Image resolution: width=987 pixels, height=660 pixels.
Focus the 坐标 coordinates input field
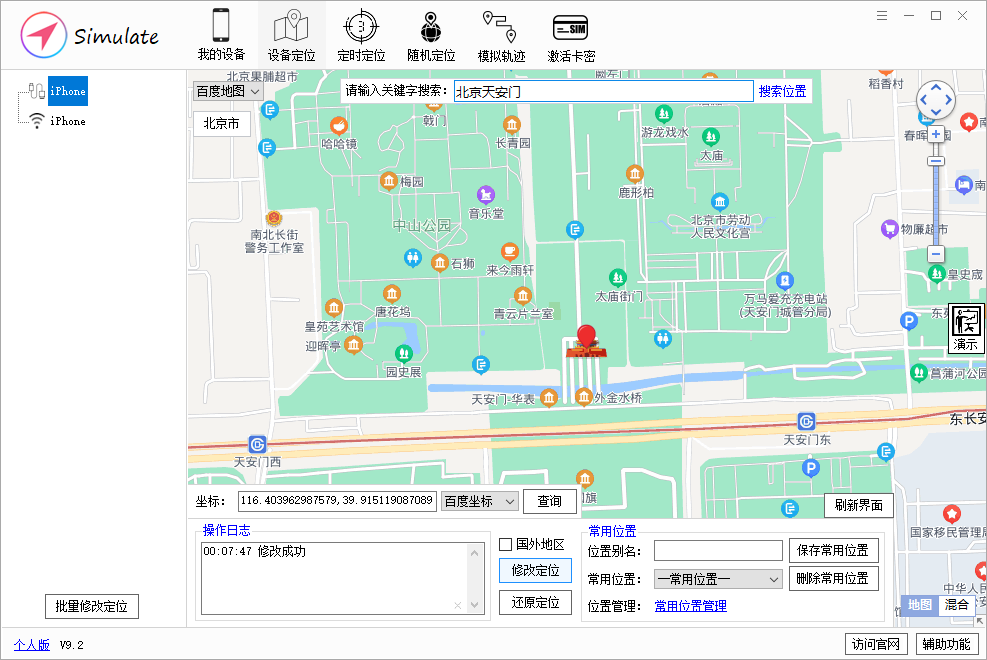[x=337, y=501]
